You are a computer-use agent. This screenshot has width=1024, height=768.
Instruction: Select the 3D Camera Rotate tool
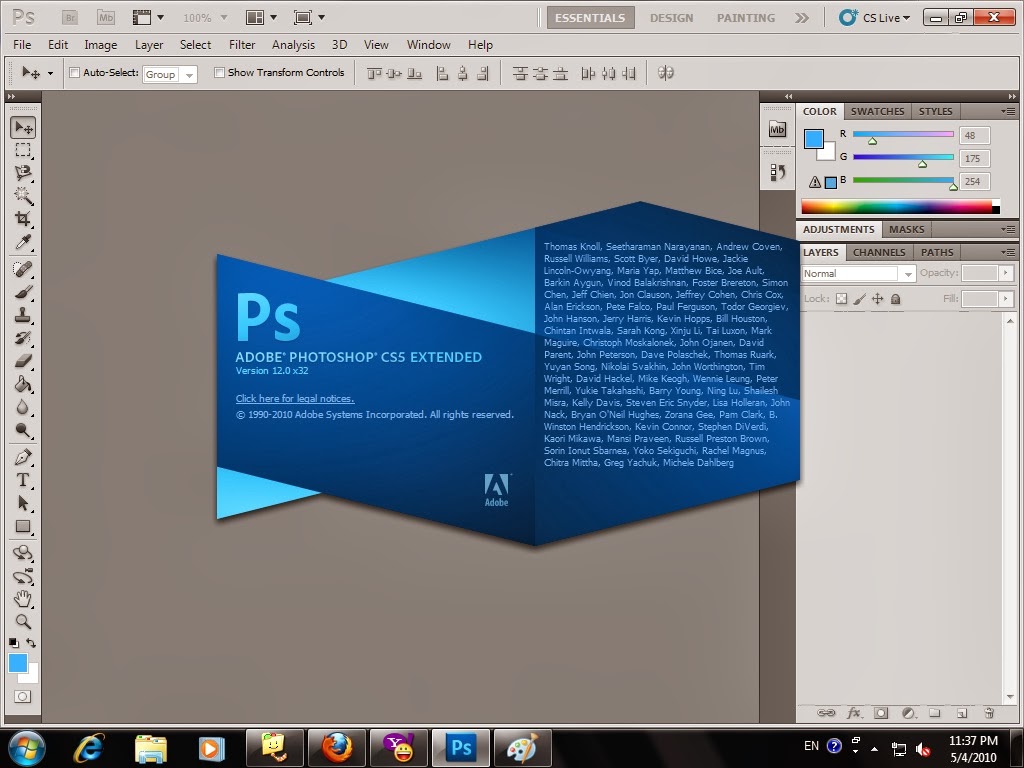23,576
